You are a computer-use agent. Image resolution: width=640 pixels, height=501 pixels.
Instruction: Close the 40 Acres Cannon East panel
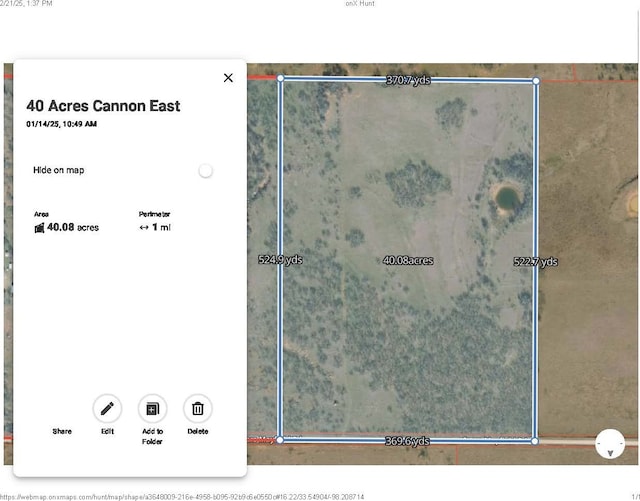click(228, 78)
